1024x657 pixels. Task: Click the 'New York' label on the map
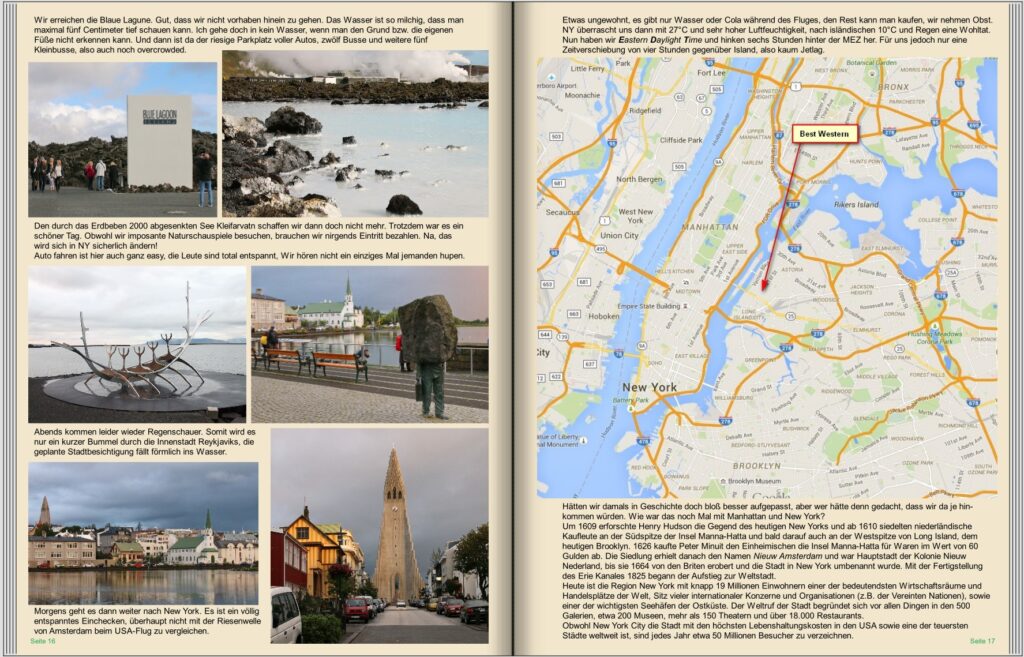(x=649, y=387)
